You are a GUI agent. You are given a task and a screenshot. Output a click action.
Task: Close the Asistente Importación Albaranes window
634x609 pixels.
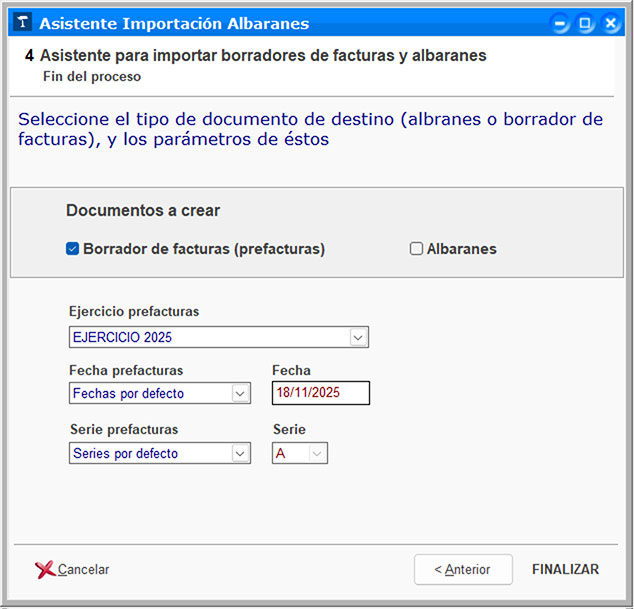coord(610,24)
